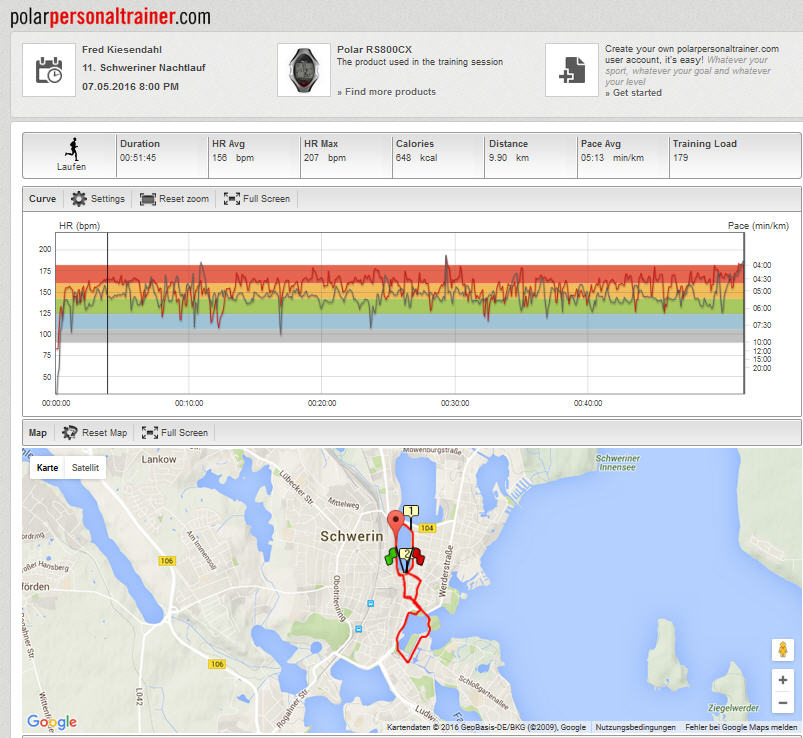Open Nutzungsbedingungen map terms link
803x738 pixels.
point(636,727)
